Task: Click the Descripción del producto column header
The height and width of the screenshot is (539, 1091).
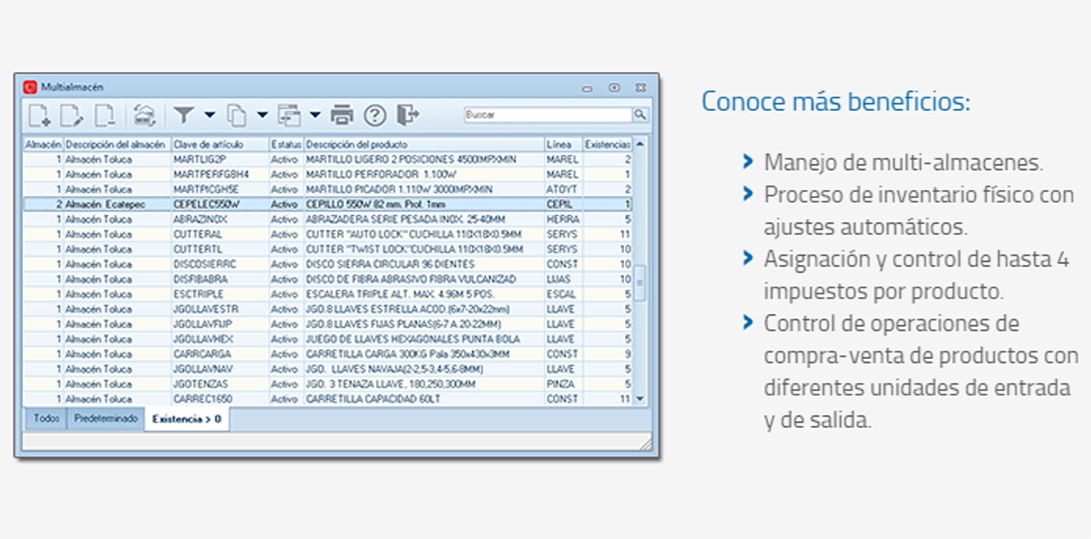Action: click(x=422, y=145)
